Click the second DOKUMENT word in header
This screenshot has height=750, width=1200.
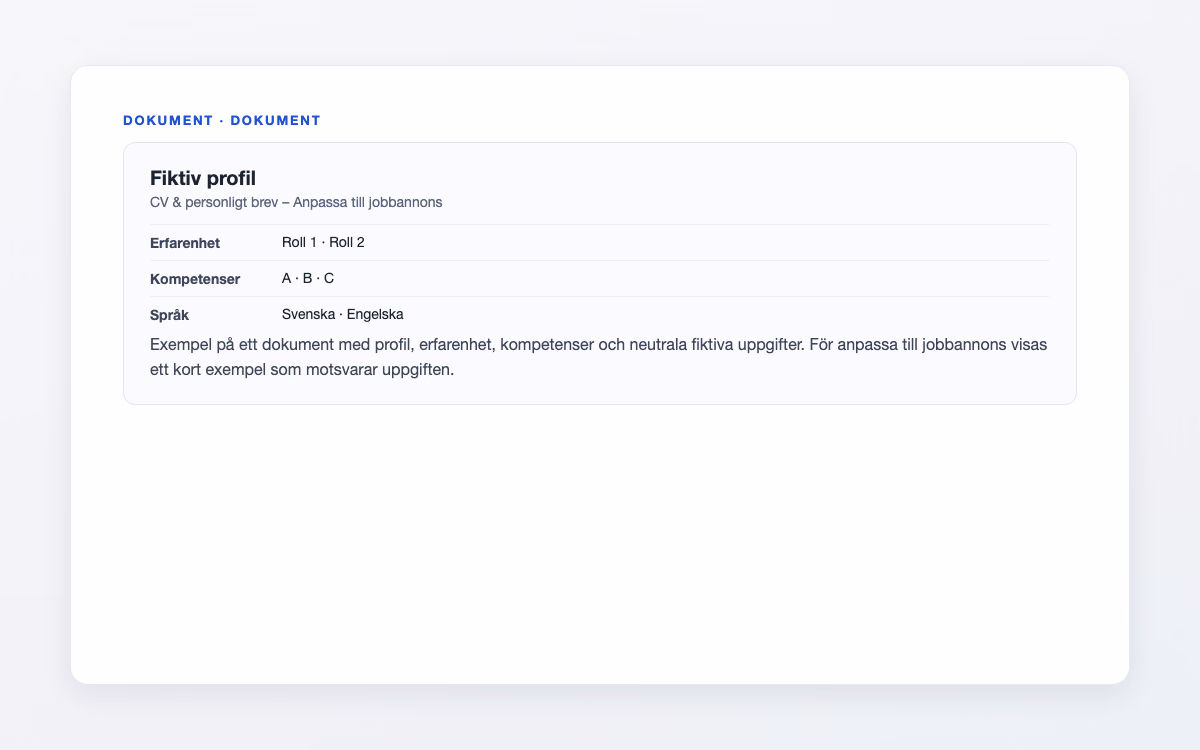point(276,120)
